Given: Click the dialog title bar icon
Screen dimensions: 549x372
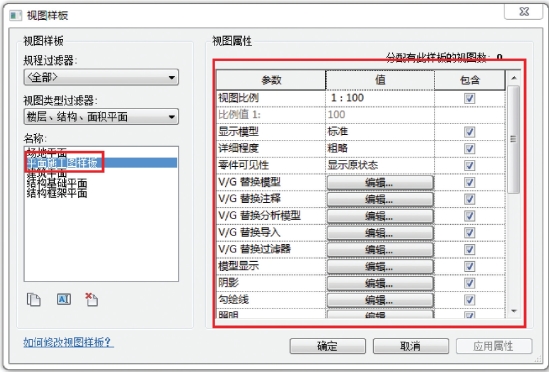Looking at the screenshot, I should 15,15.
